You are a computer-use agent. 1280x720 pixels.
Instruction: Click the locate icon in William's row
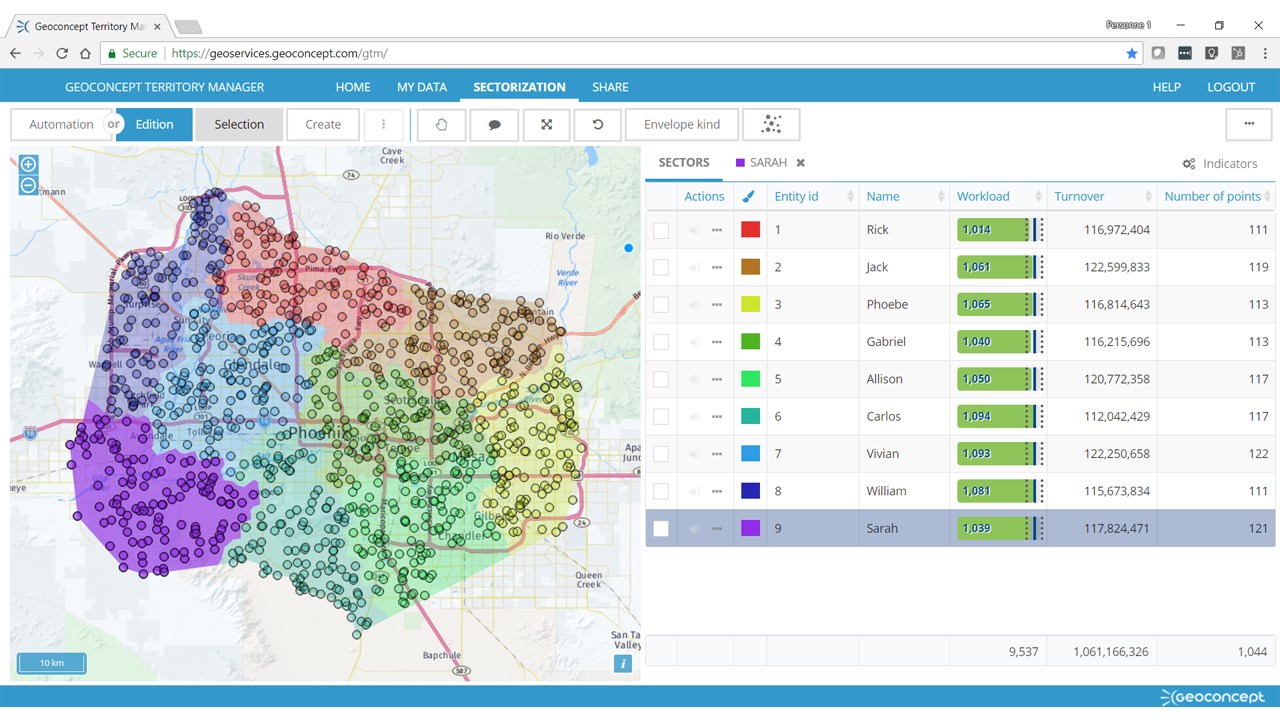(x=694, y=491)
